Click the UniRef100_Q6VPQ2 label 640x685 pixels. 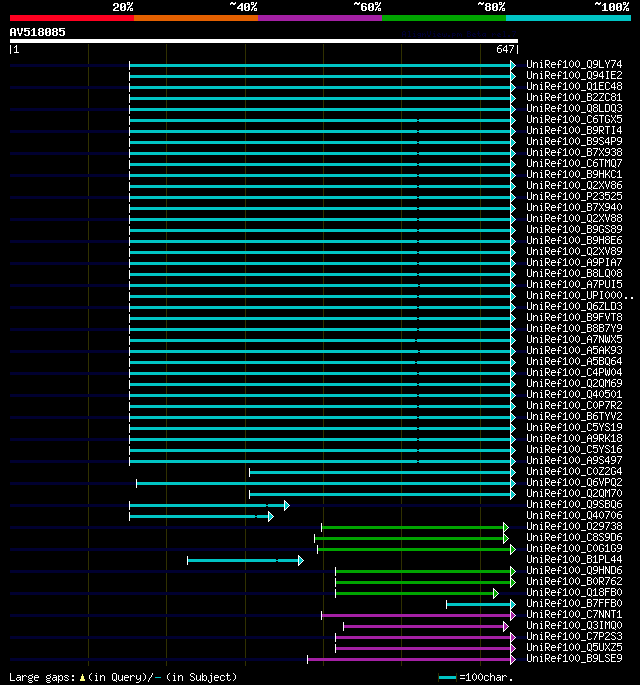tap(574, 482)
